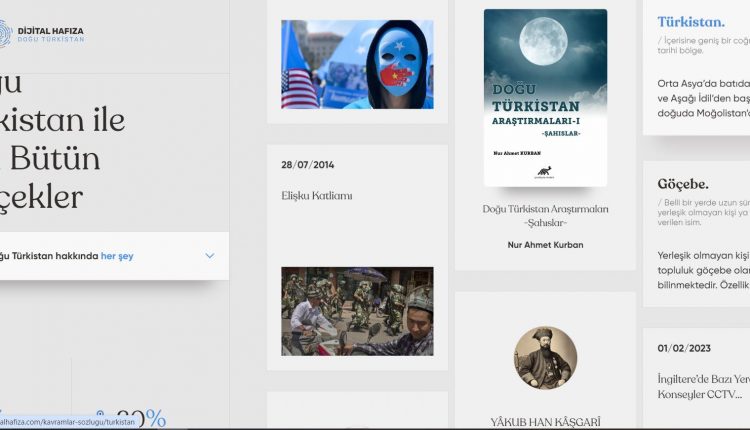Open the 'Türkistan.' glossary entry
Viewport: 750px width, 430px height.
[691, 21]
